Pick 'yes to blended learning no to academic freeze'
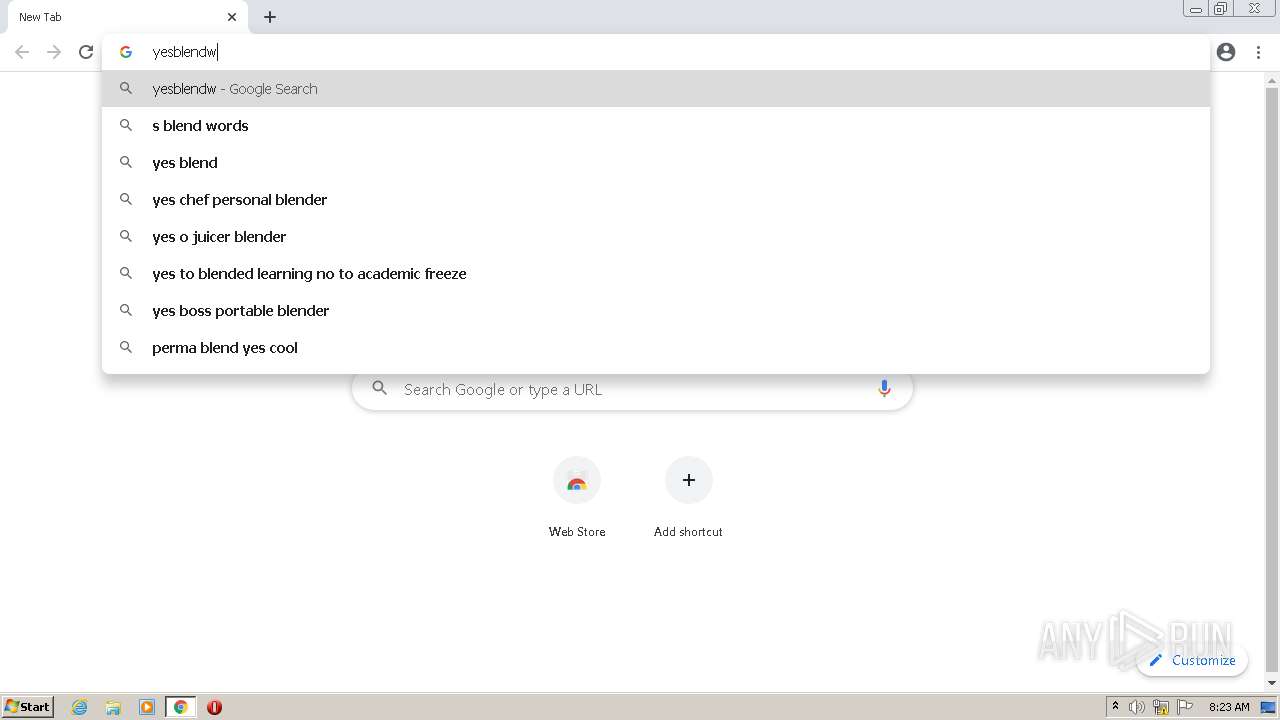Image resolution: width=1280 pixels, height=720 pixels. (x=656, y=274)
